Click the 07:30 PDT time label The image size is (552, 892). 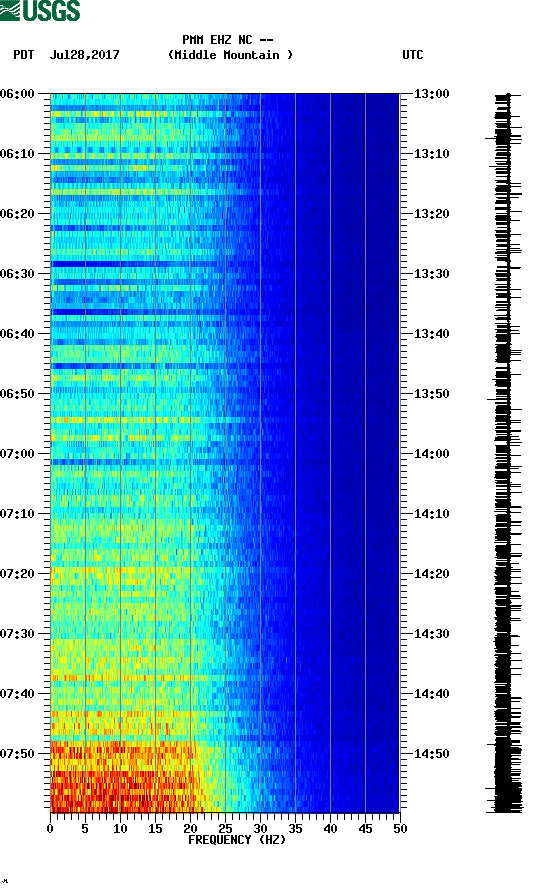[x=18, y=634]
